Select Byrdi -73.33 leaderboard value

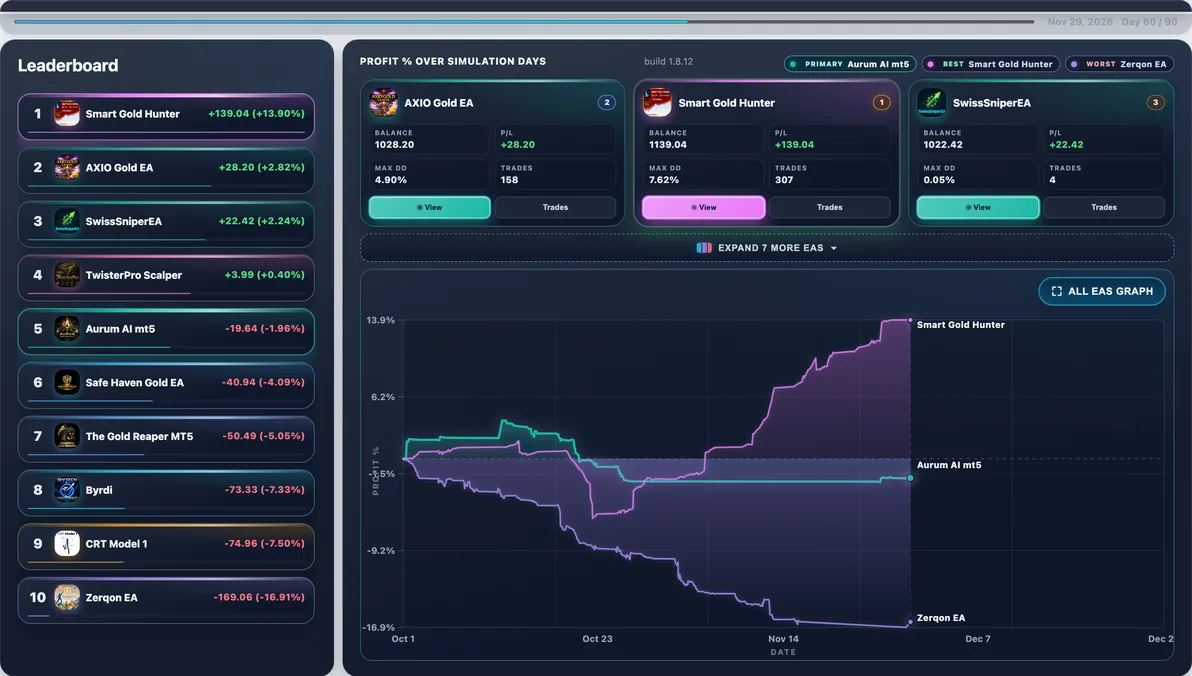tap(265, 490)
